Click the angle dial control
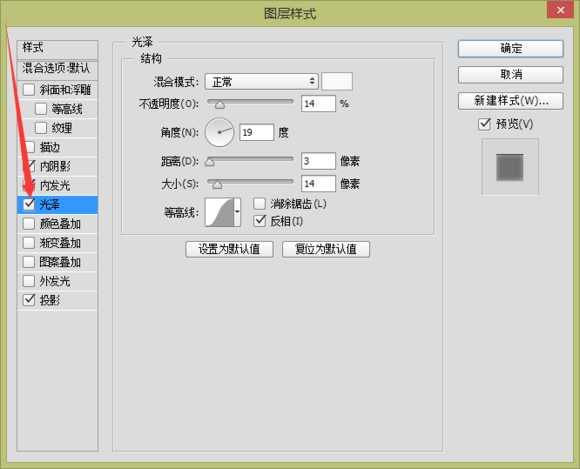The height and width of the screenshot is (469, 580). point(219,132)
